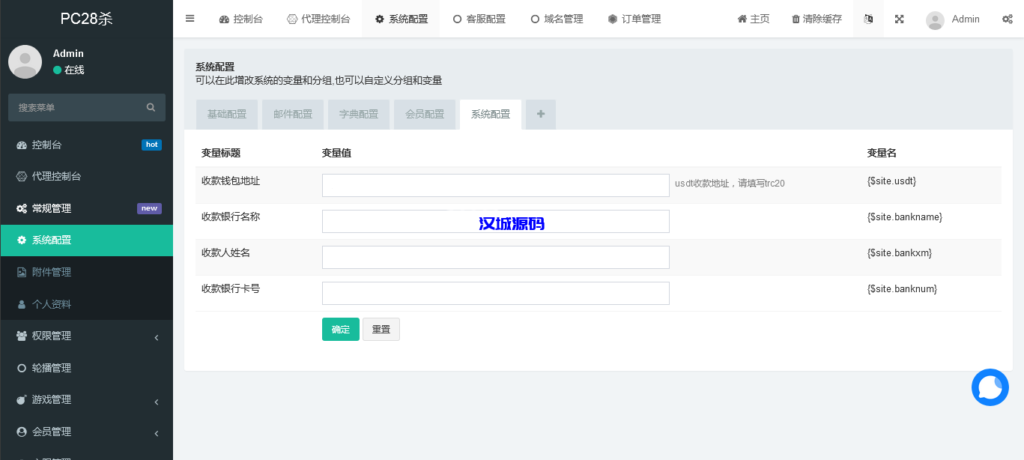Select 系统配置 in the sidebar

tap(86, 240)
